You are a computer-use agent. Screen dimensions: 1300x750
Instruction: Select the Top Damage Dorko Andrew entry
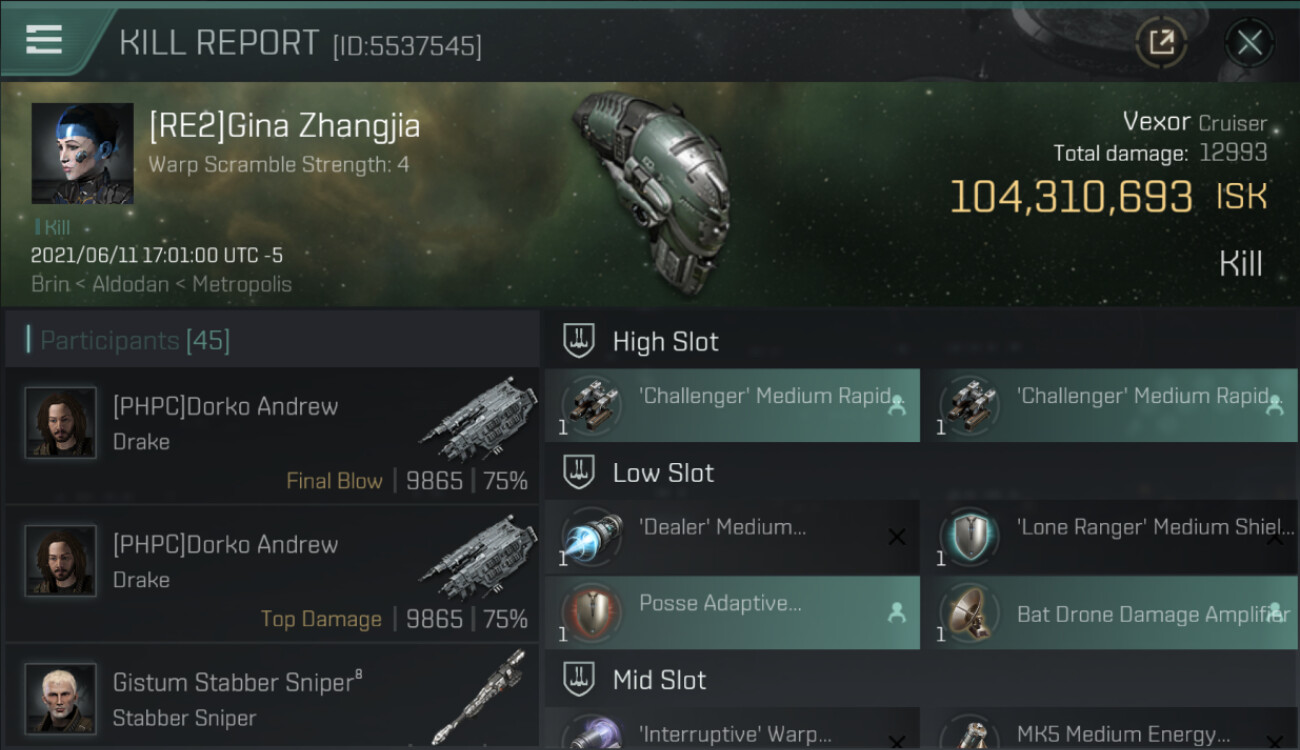point(272,573)
